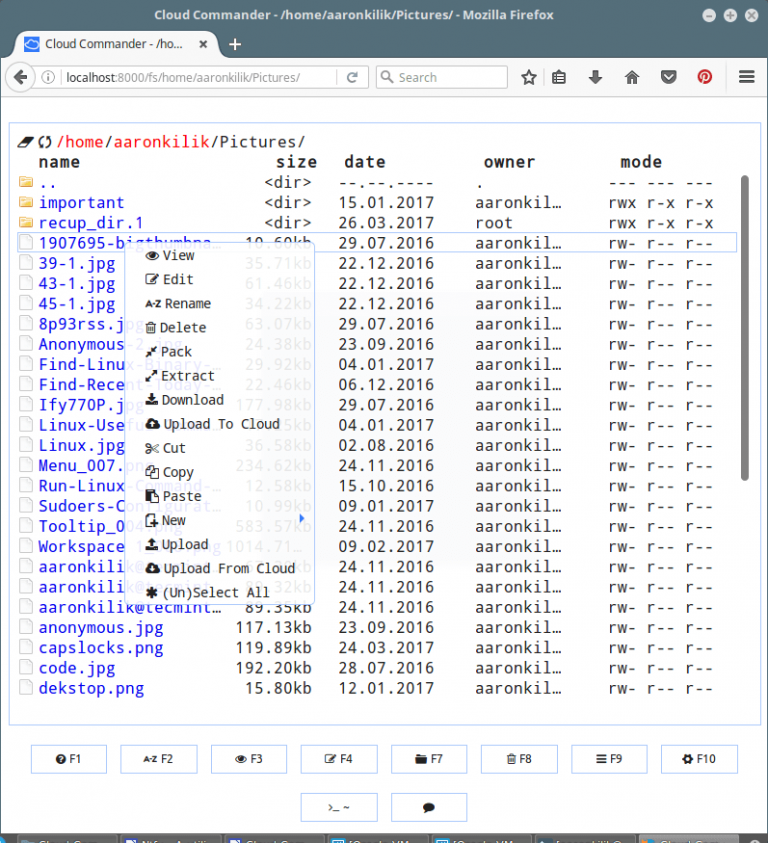
Task: Choose Upload To Cloud menu entry
Action: [x=220, y=424]
